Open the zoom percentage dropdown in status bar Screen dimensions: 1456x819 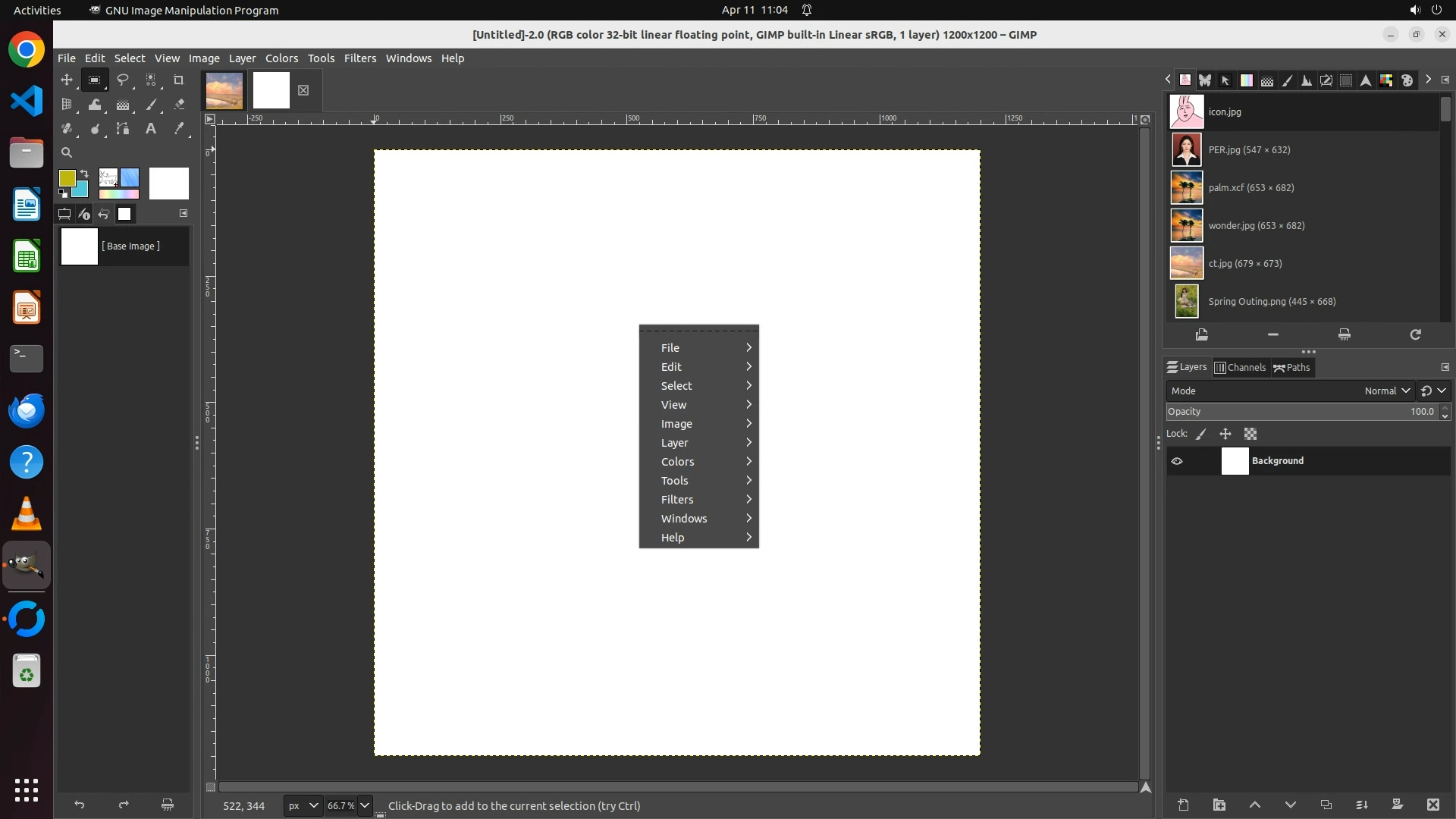tap(365, 805)
